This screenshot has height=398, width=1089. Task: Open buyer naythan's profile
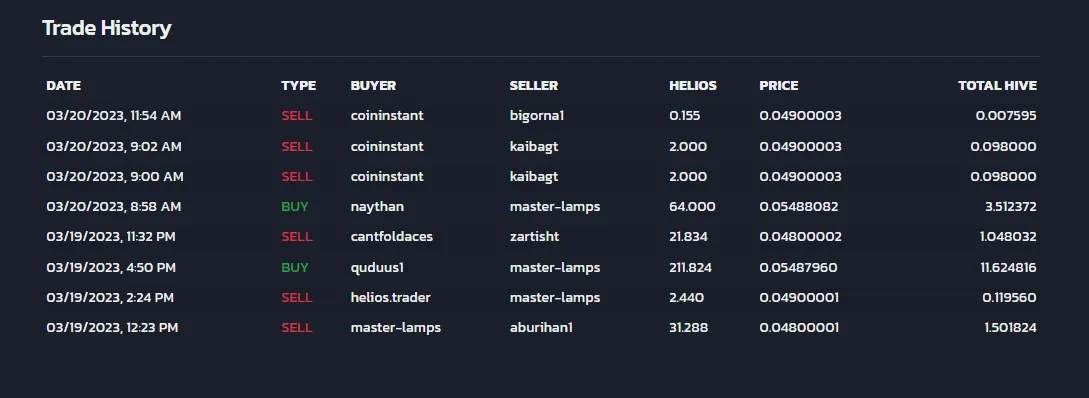tap(377, 207)
